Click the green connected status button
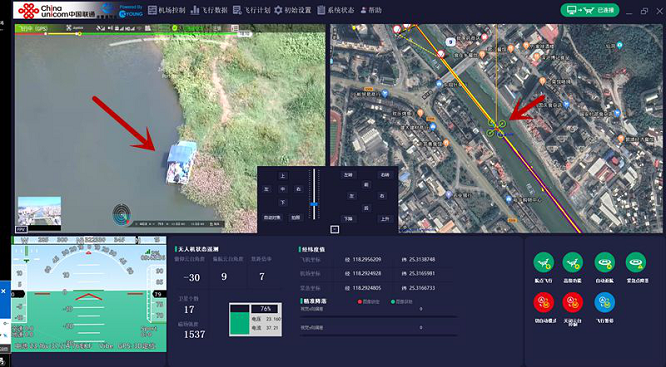 590,10
